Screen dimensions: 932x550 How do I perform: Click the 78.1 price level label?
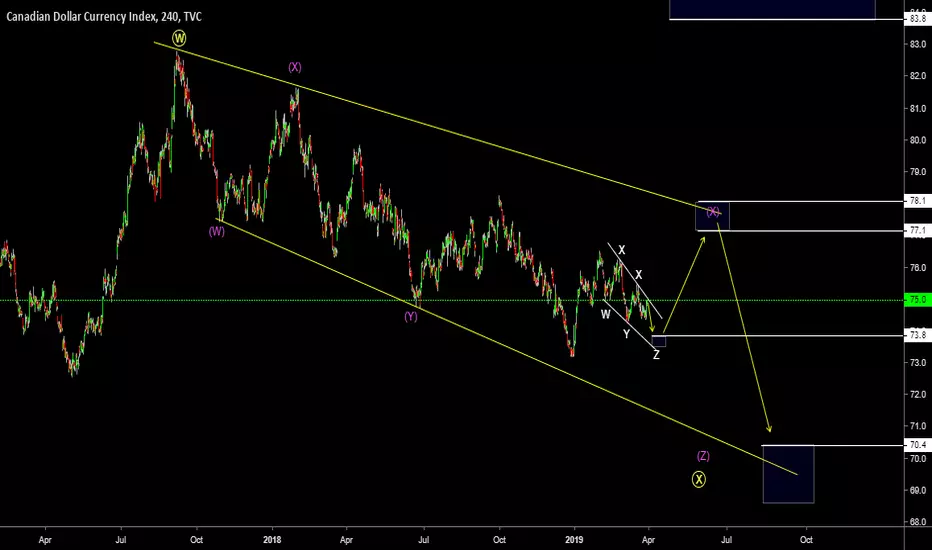click(x=917, y=201)
